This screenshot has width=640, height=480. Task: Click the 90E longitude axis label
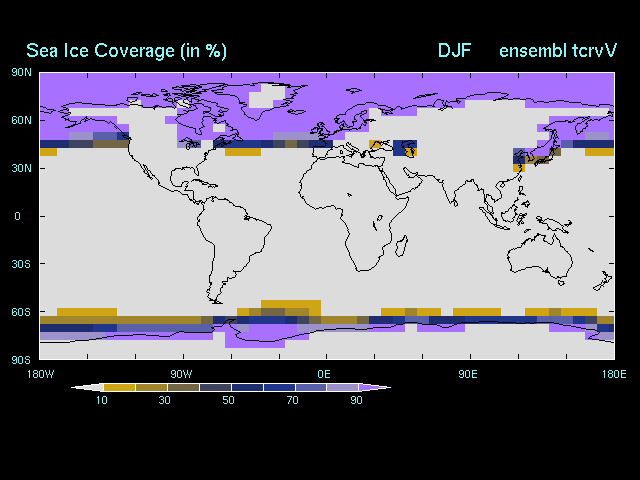[x=466, y=374]
